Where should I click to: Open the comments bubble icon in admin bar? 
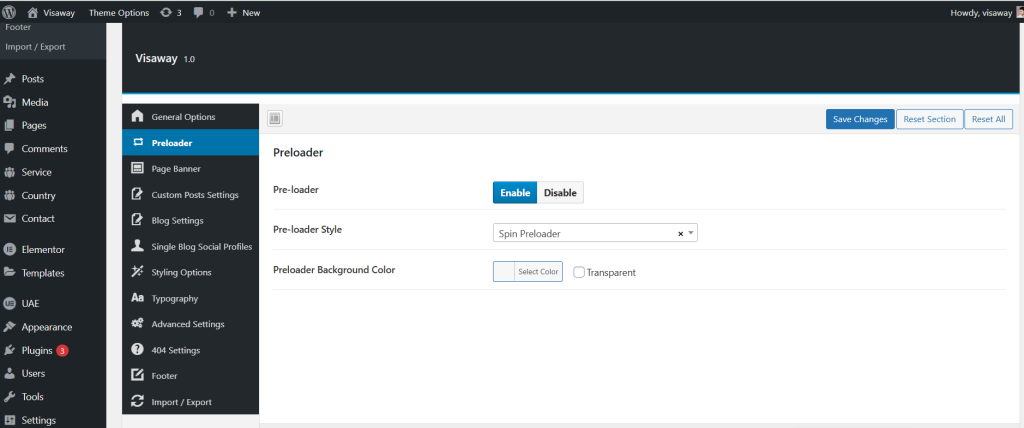pos(199,13)
